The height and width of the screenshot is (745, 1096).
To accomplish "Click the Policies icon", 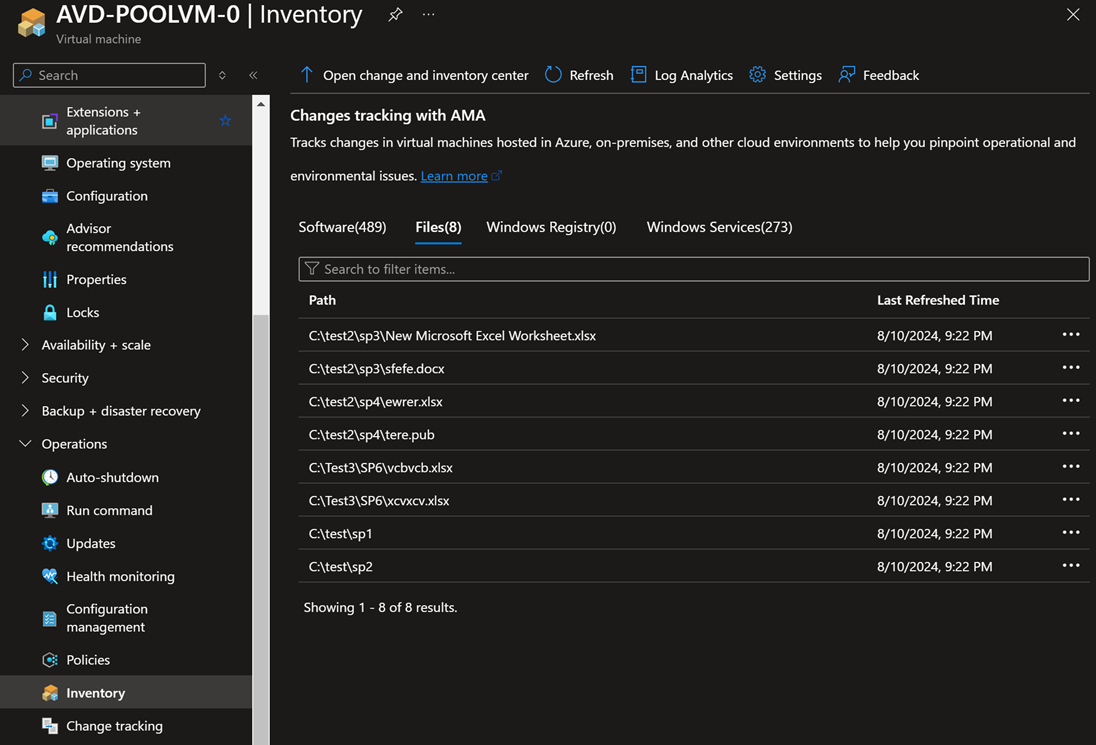I will coord(50,660).
